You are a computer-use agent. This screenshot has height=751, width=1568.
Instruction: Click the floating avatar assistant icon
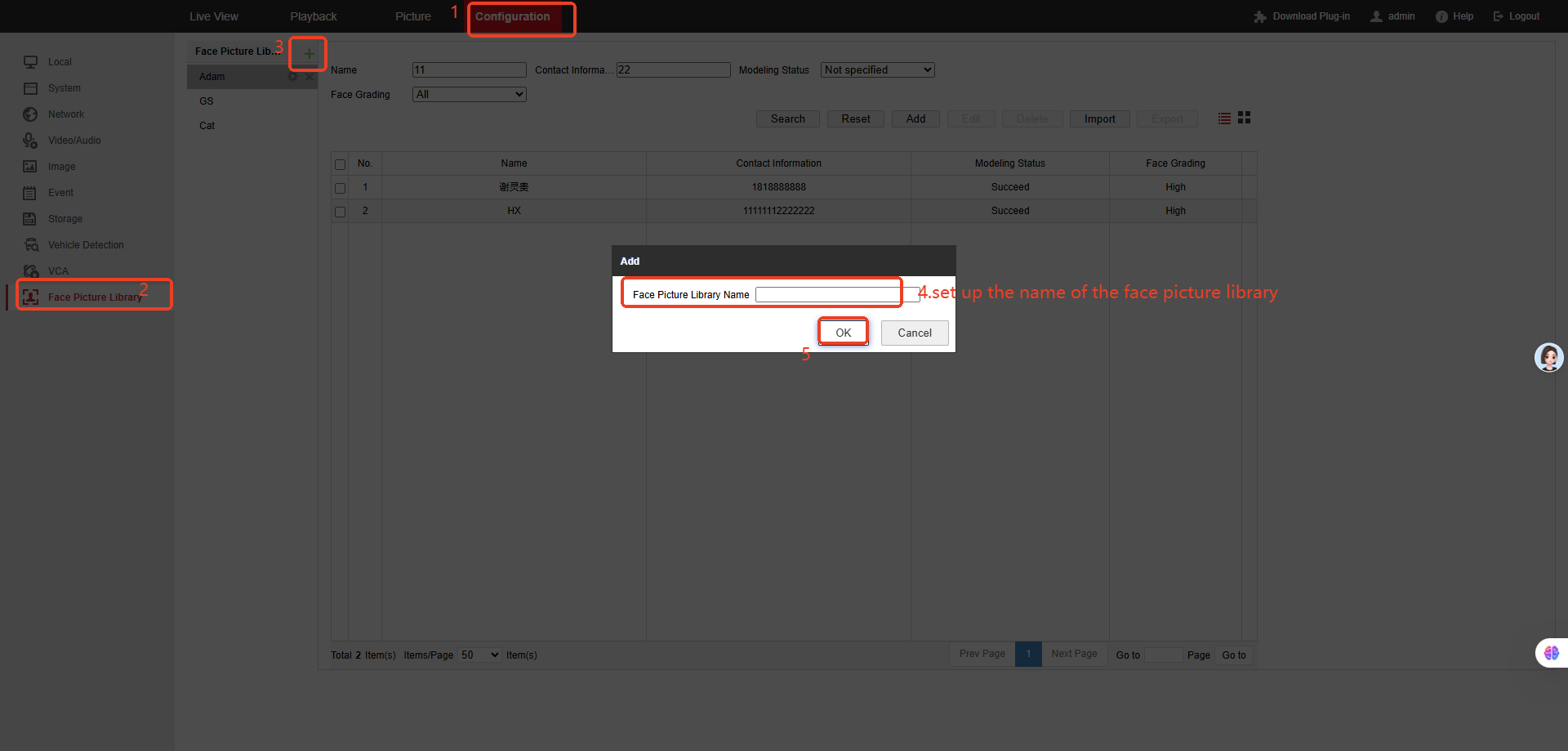coord(1548,357)
